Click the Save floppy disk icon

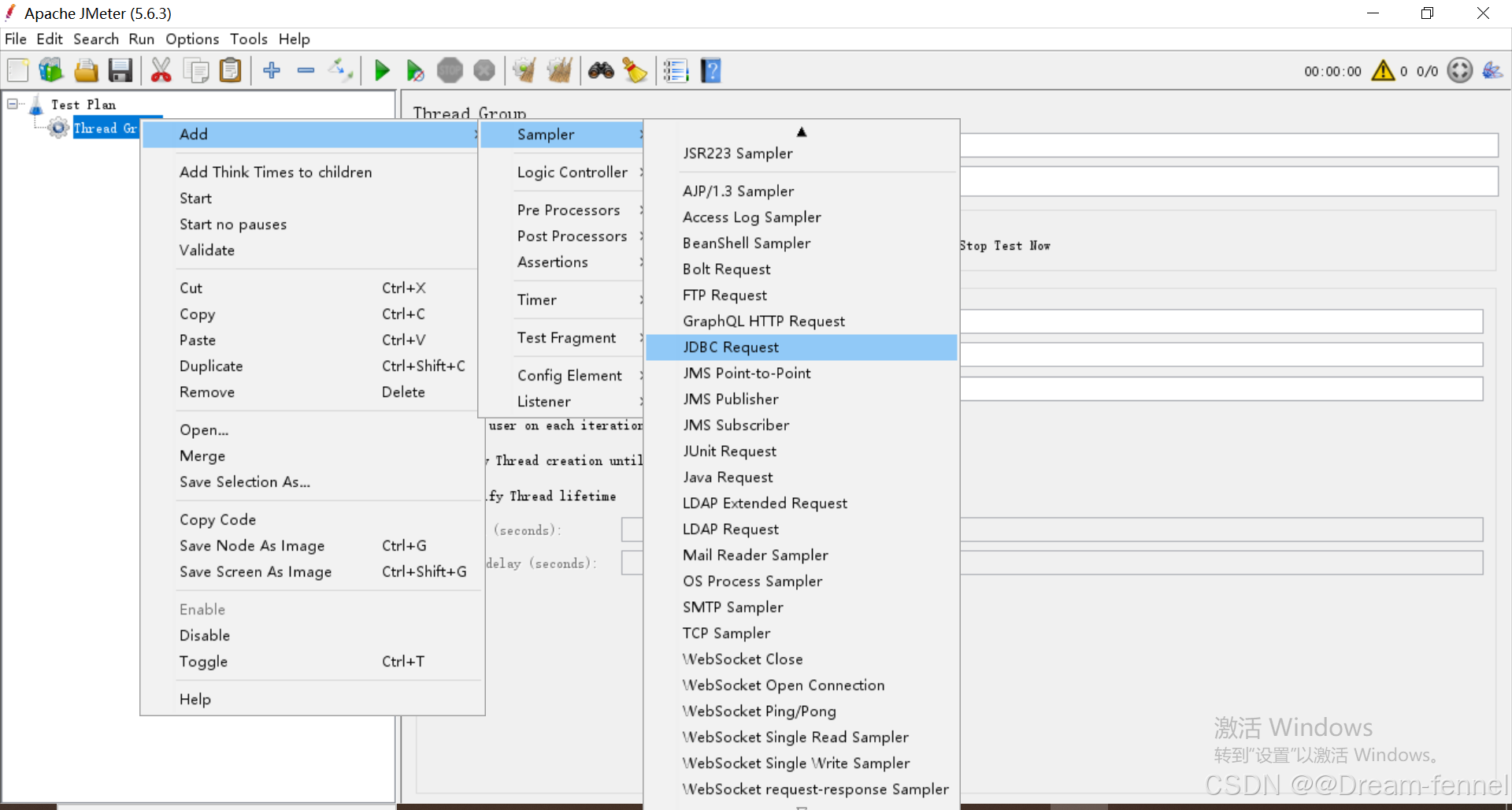coord(120,71)
